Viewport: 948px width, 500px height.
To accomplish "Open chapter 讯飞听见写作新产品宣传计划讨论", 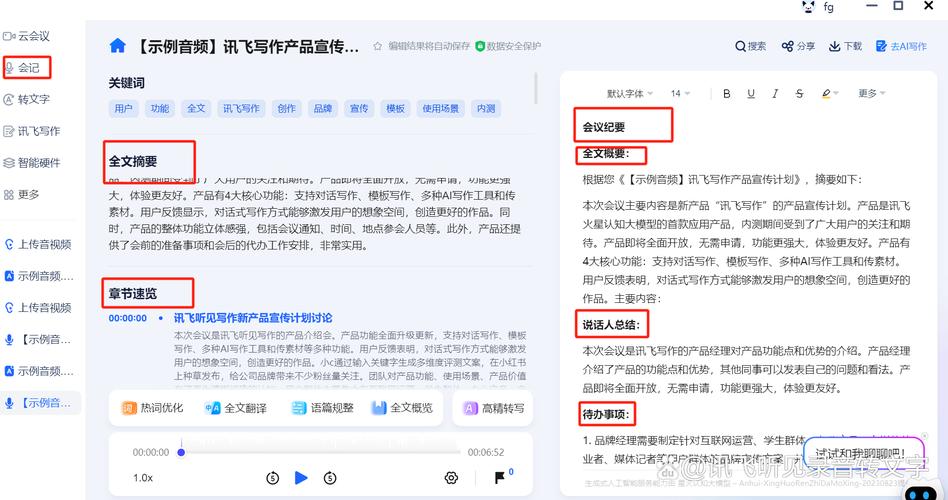I will tap(253, 318).
